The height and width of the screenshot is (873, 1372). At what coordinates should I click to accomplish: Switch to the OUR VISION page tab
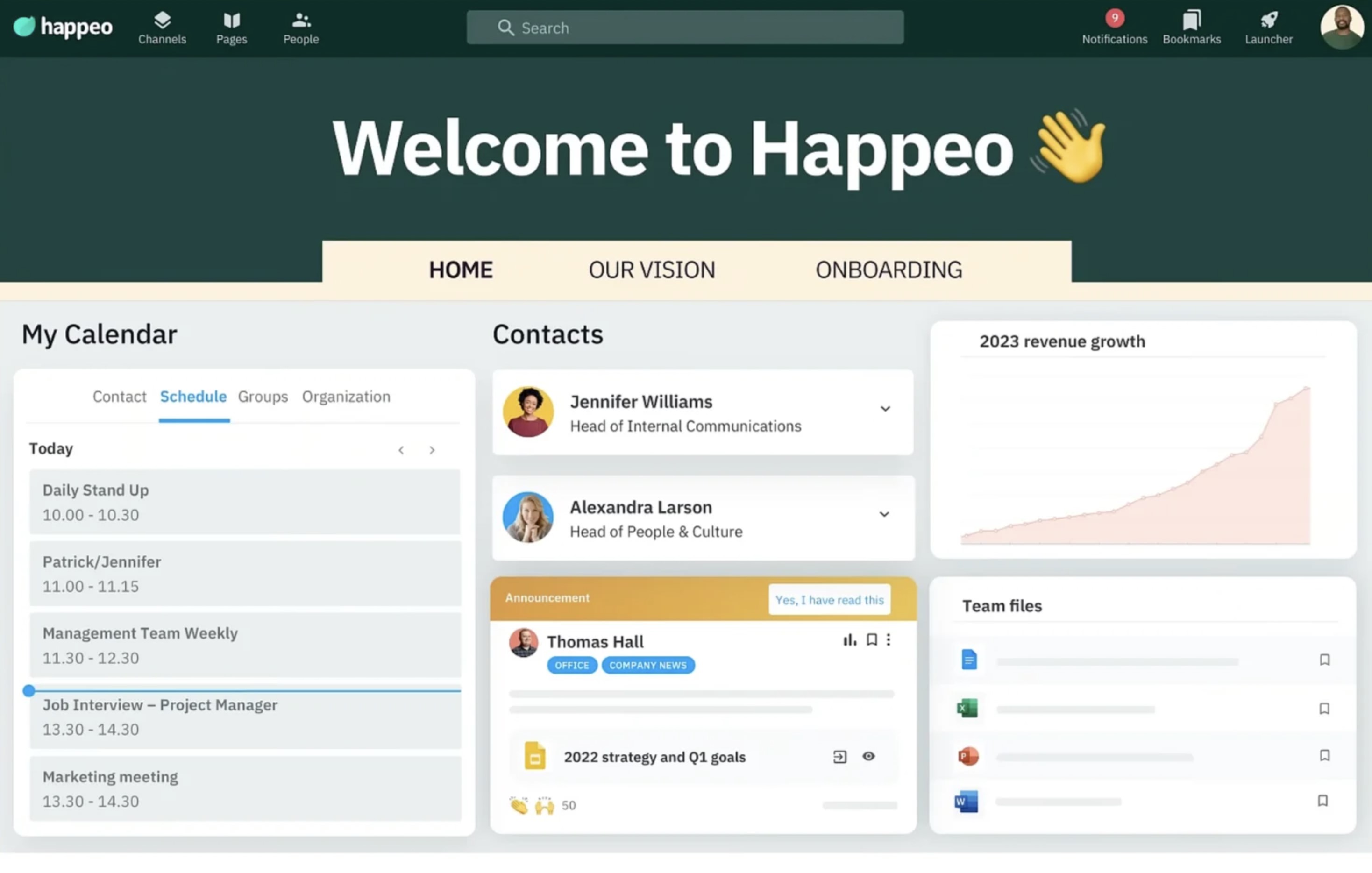(652, 270)
